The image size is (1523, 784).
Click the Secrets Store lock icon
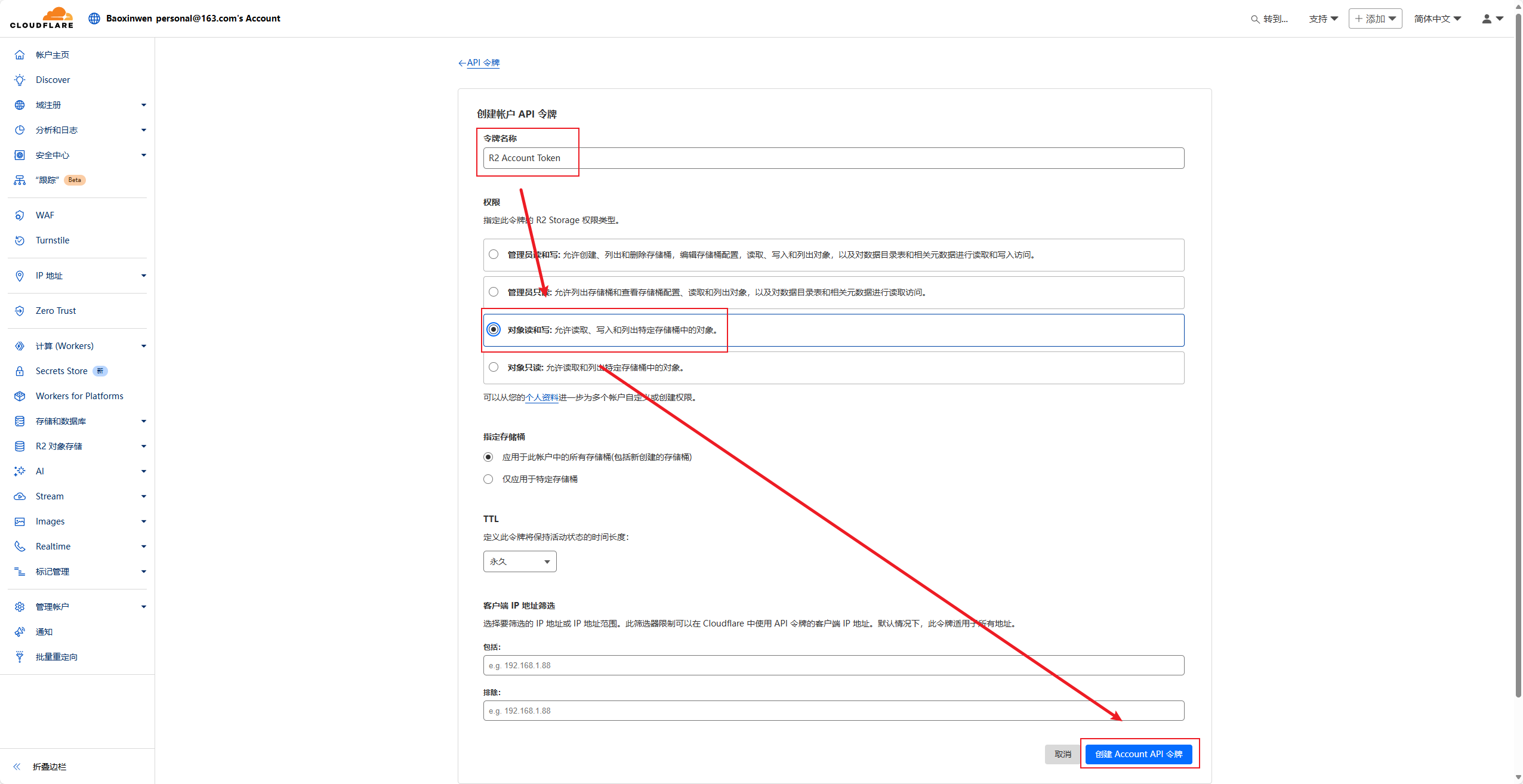pos(20,371)
